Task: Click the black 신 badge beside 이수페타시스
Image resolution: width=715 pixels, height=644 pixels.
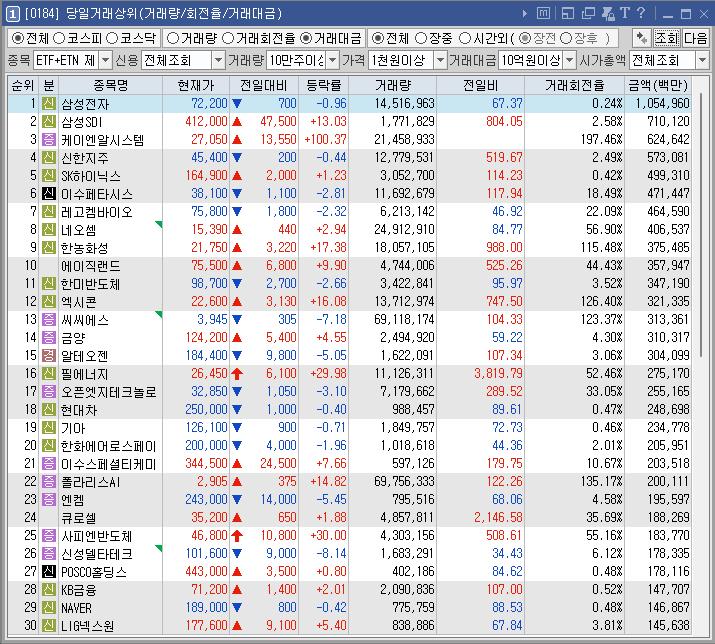Action: [49, 193]
